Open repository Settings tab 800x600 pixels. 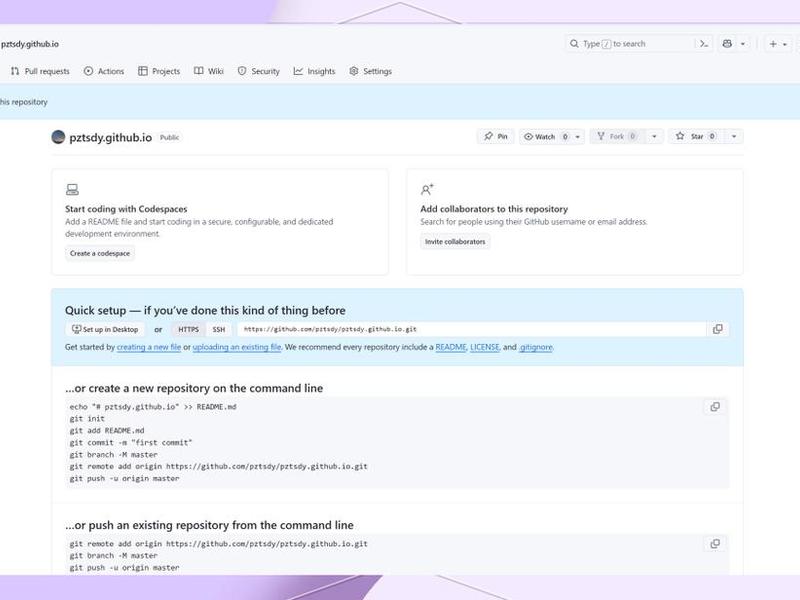pyautogui.click(x=370, y=71)
